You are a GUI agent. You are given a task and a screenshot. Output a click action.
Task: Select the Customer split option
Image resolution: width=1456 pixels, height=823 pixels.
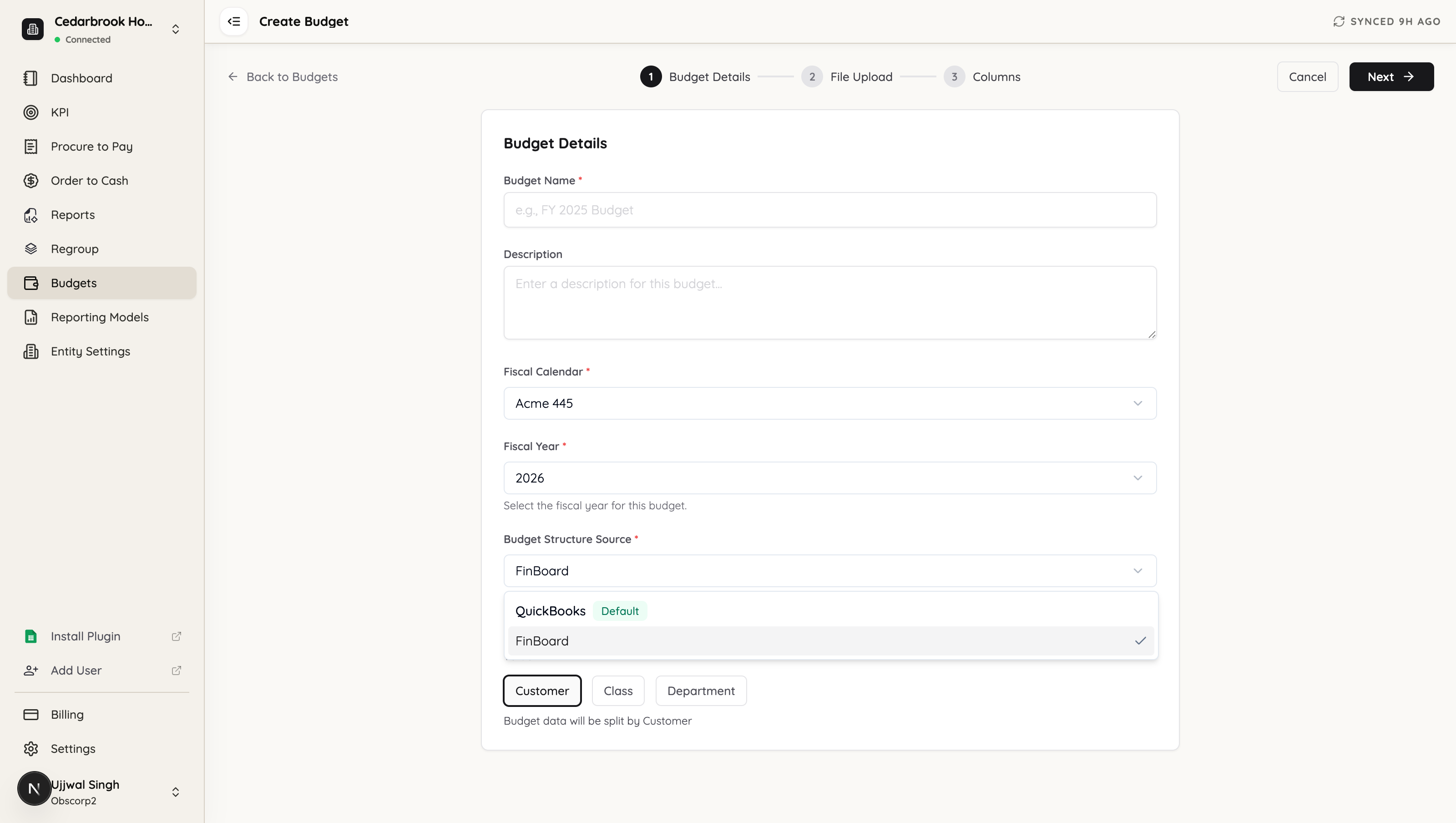pos(542,691)
